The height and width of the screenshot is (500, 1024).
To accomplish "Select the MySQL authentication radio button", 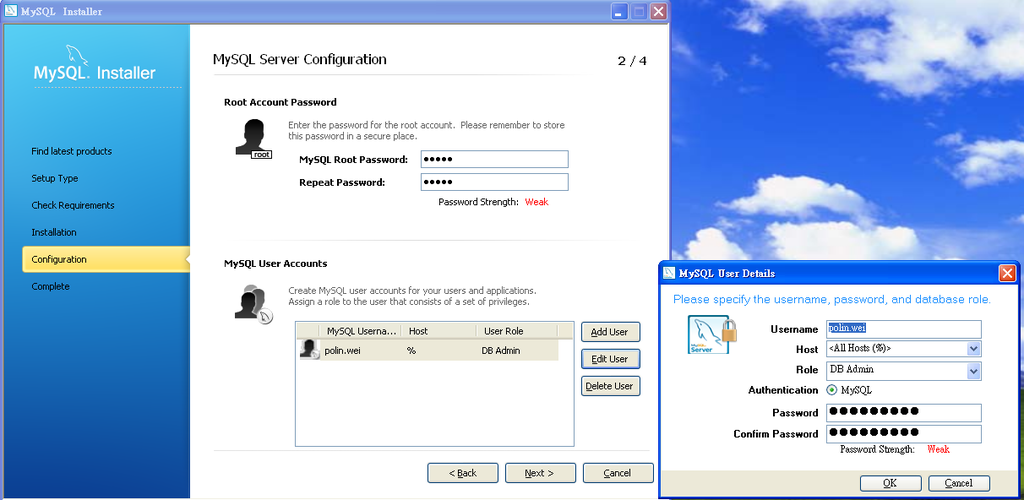I will coord(832,390).
